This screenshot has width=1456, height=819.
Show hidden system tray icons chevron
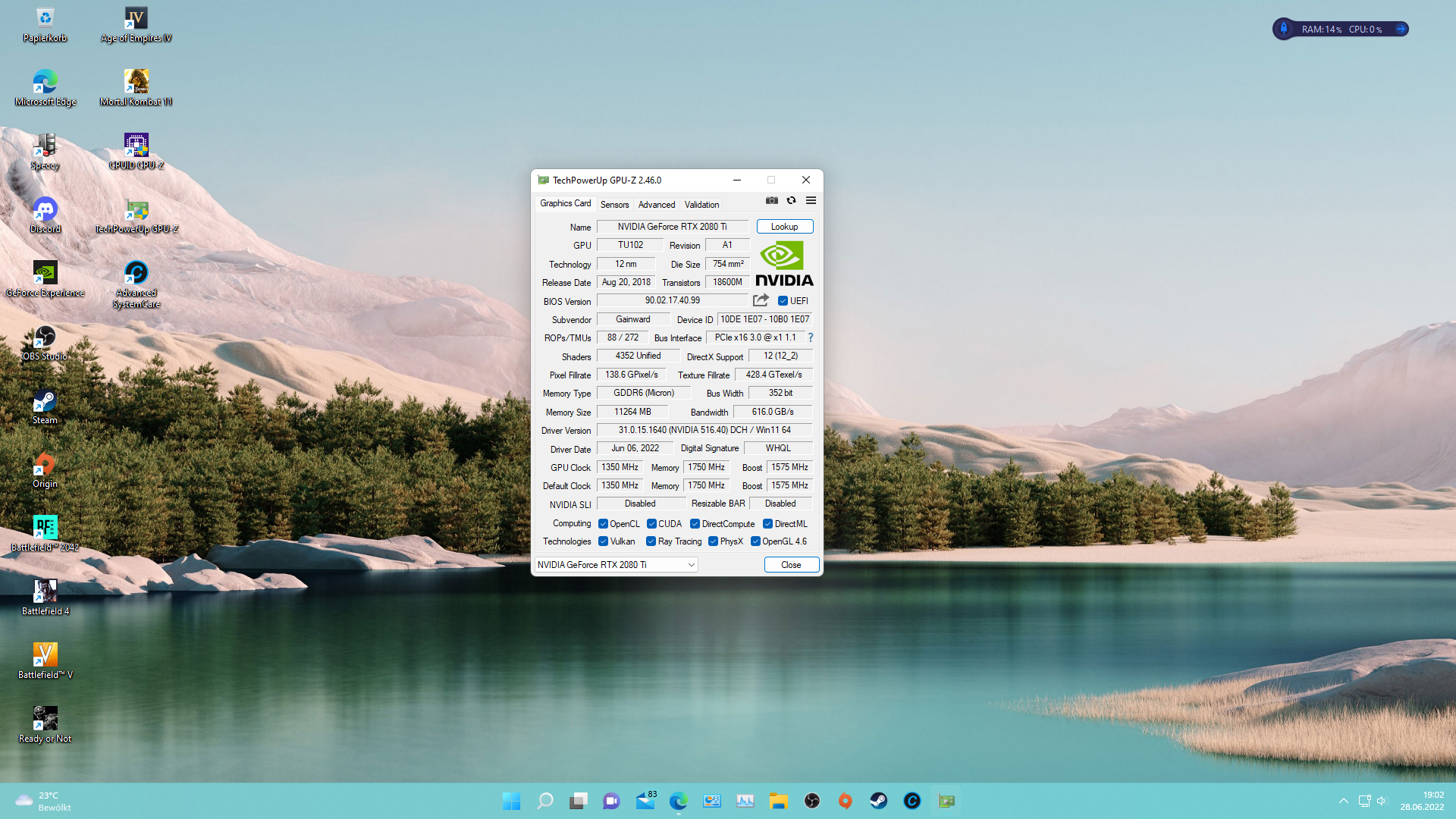coord(1343,801)
